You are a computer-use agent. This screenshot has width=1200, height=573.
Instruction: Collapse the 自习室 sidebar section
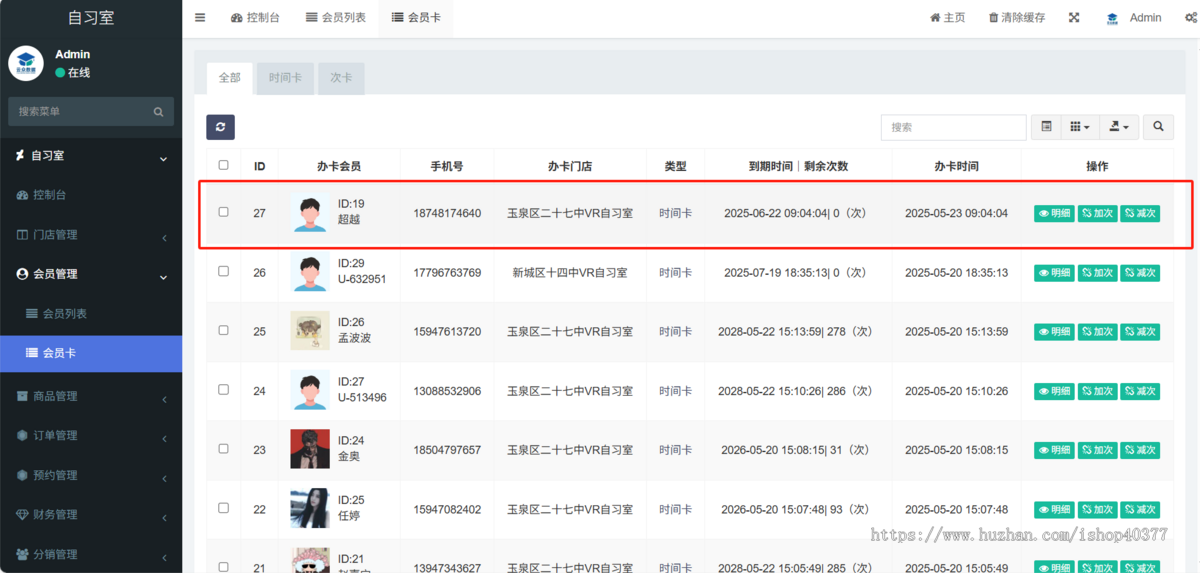[x=91, y=156]
